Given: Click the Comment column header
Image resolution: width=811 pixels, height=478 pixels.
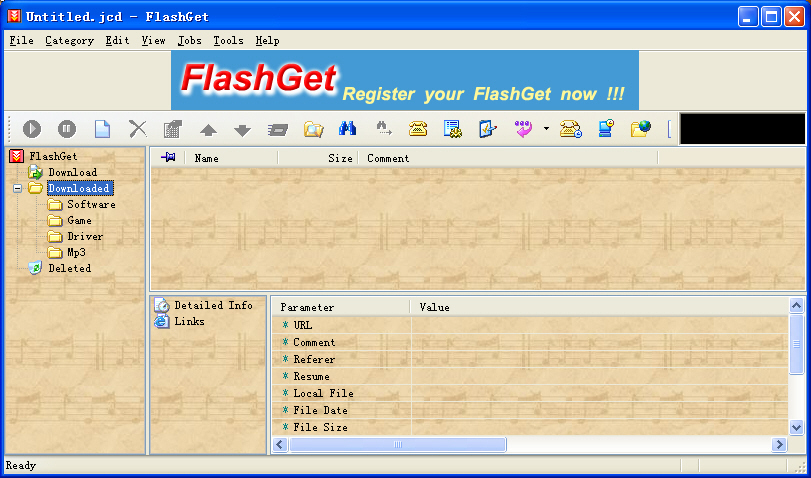Looking at the screenshot, I should (508, 158).
